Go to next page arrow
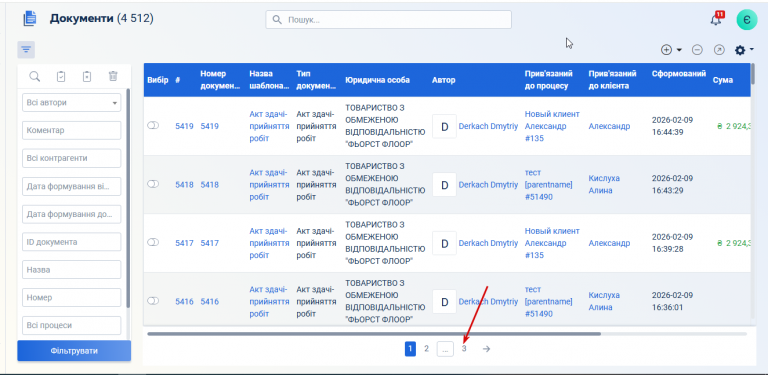The height and width of the screenshot is (375, 768). tap(486, 349)
